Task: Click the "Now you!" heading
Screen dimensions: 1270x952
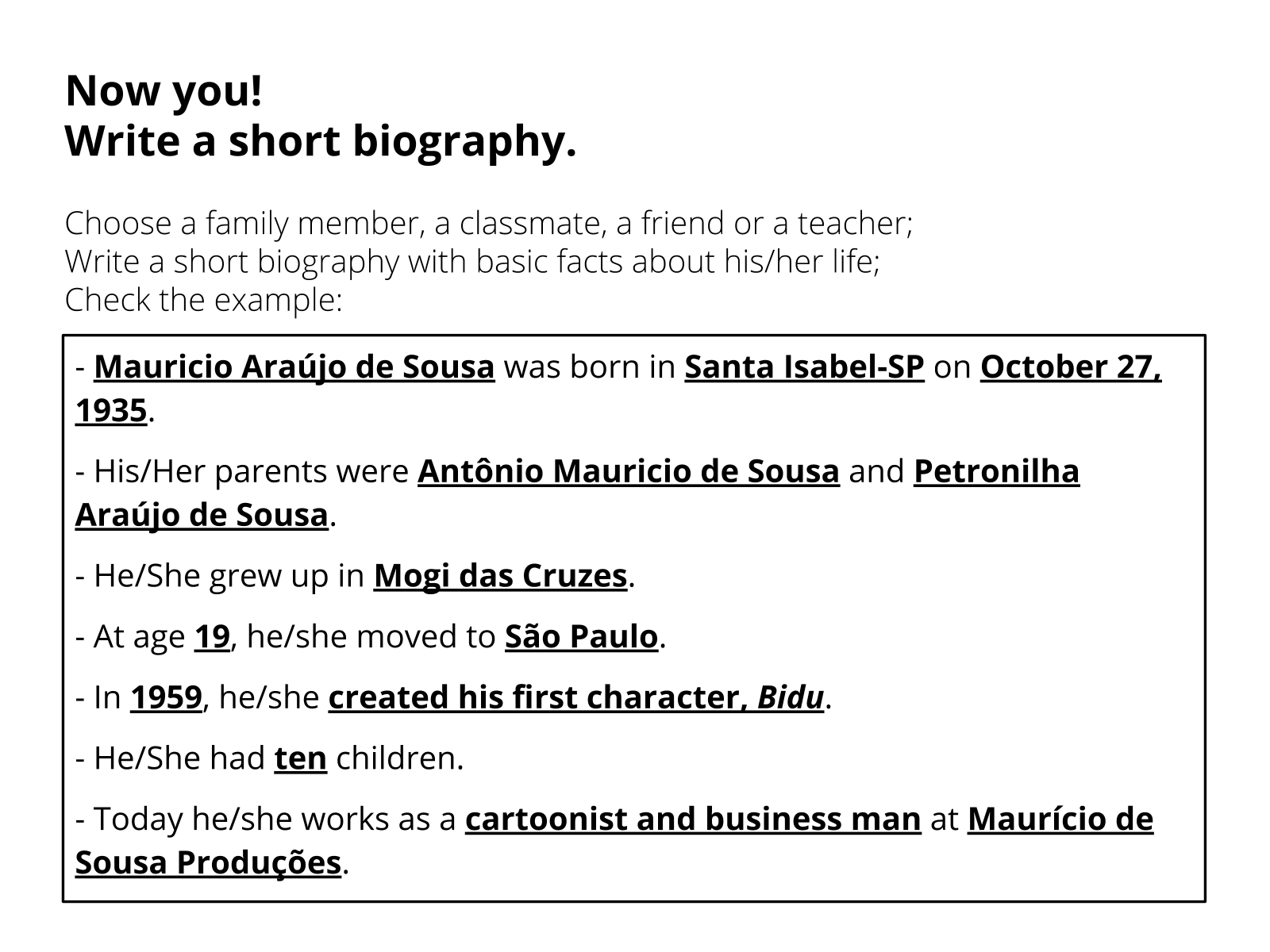Action: pyautogui.click(x=164, y=91)
